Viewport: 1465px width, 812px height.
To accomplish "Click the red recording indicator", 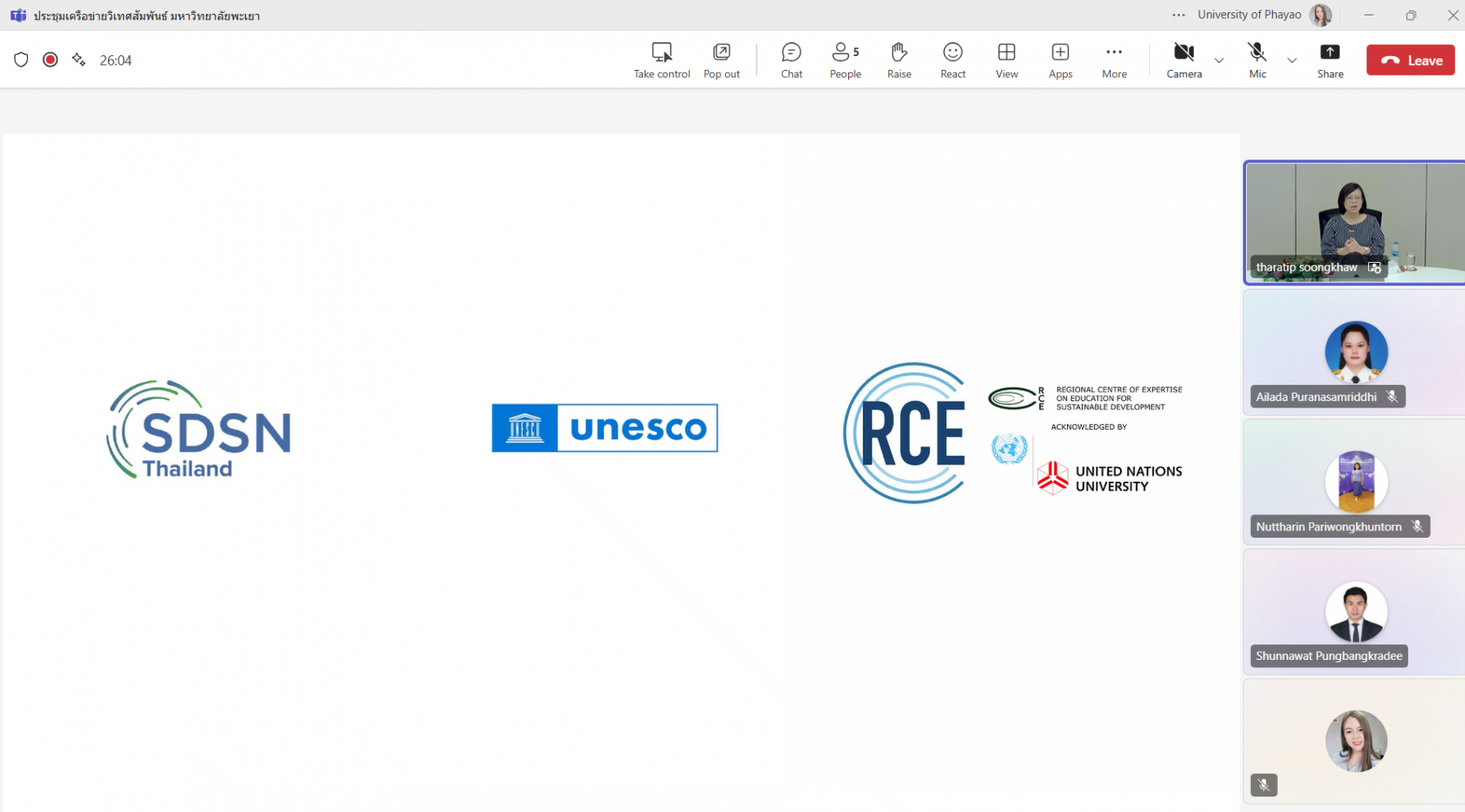I will 50,59.
